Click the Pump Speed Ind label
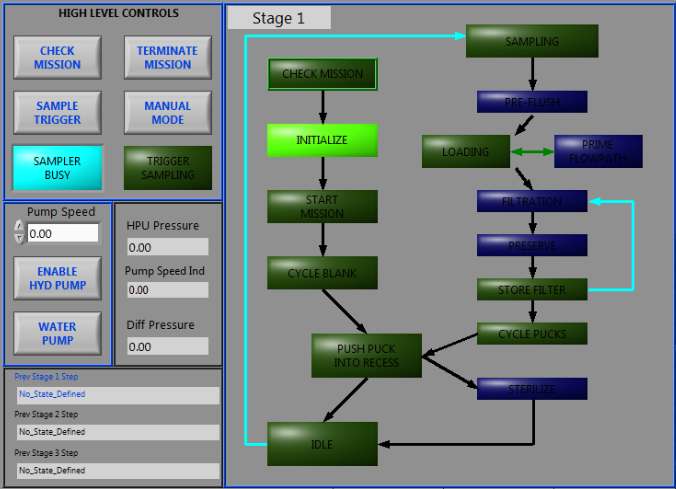676x489 pixels. (x=165, y=271)
